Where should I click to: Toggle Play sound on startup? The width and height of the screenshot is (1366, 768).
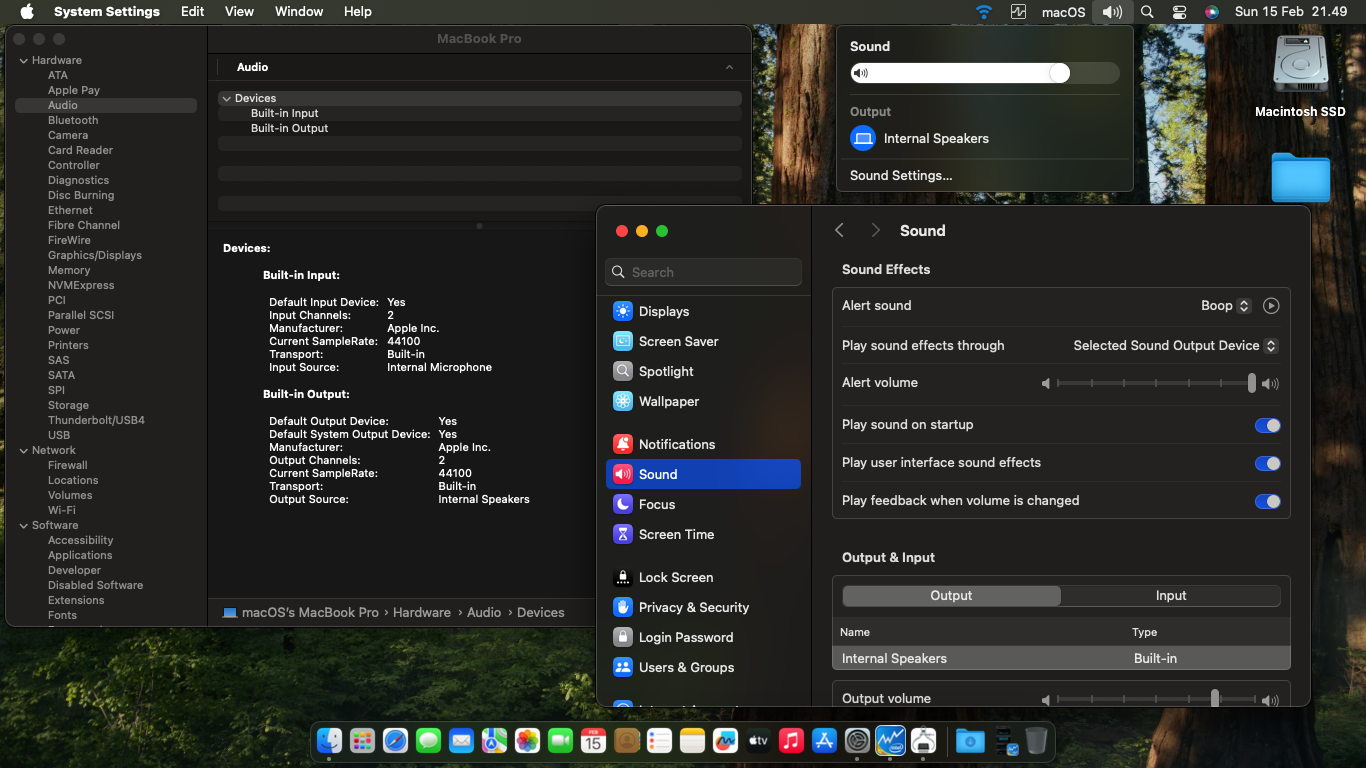tap(1268, 425)
